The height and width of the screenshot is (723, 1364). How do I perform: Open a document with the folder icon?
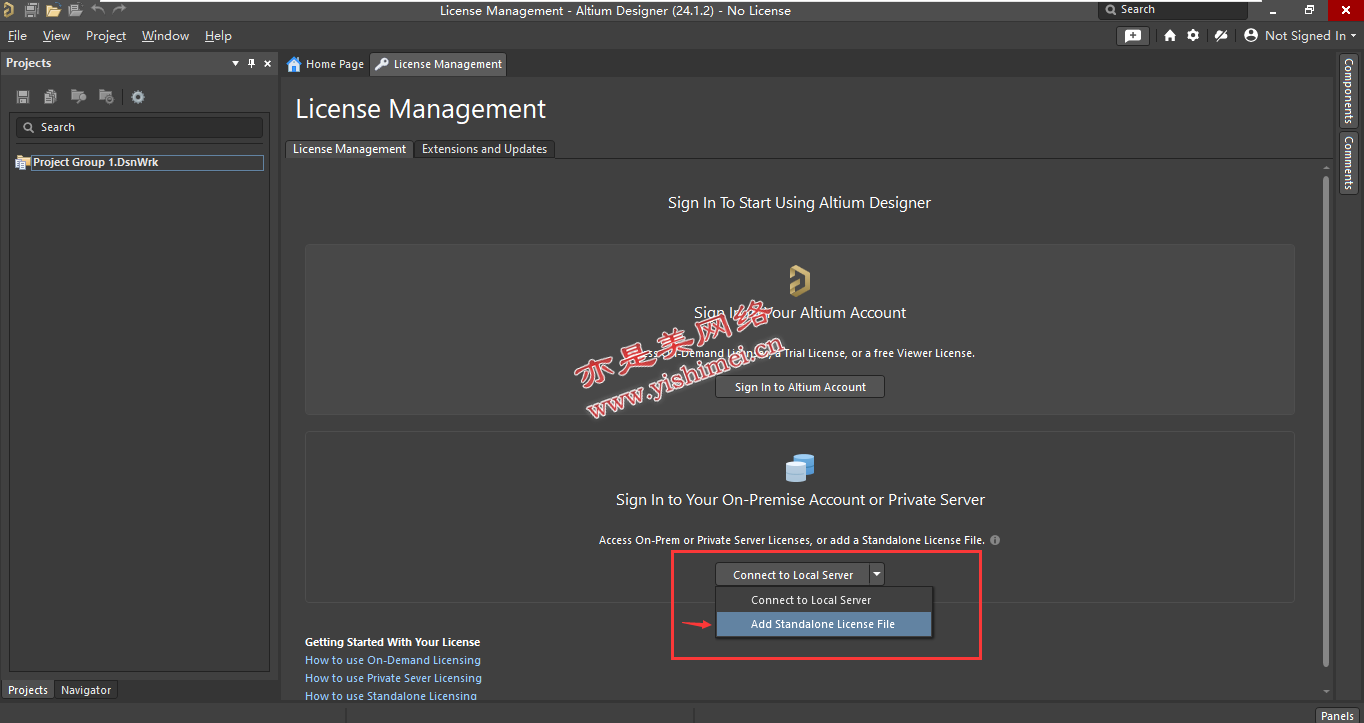(53, 10)
